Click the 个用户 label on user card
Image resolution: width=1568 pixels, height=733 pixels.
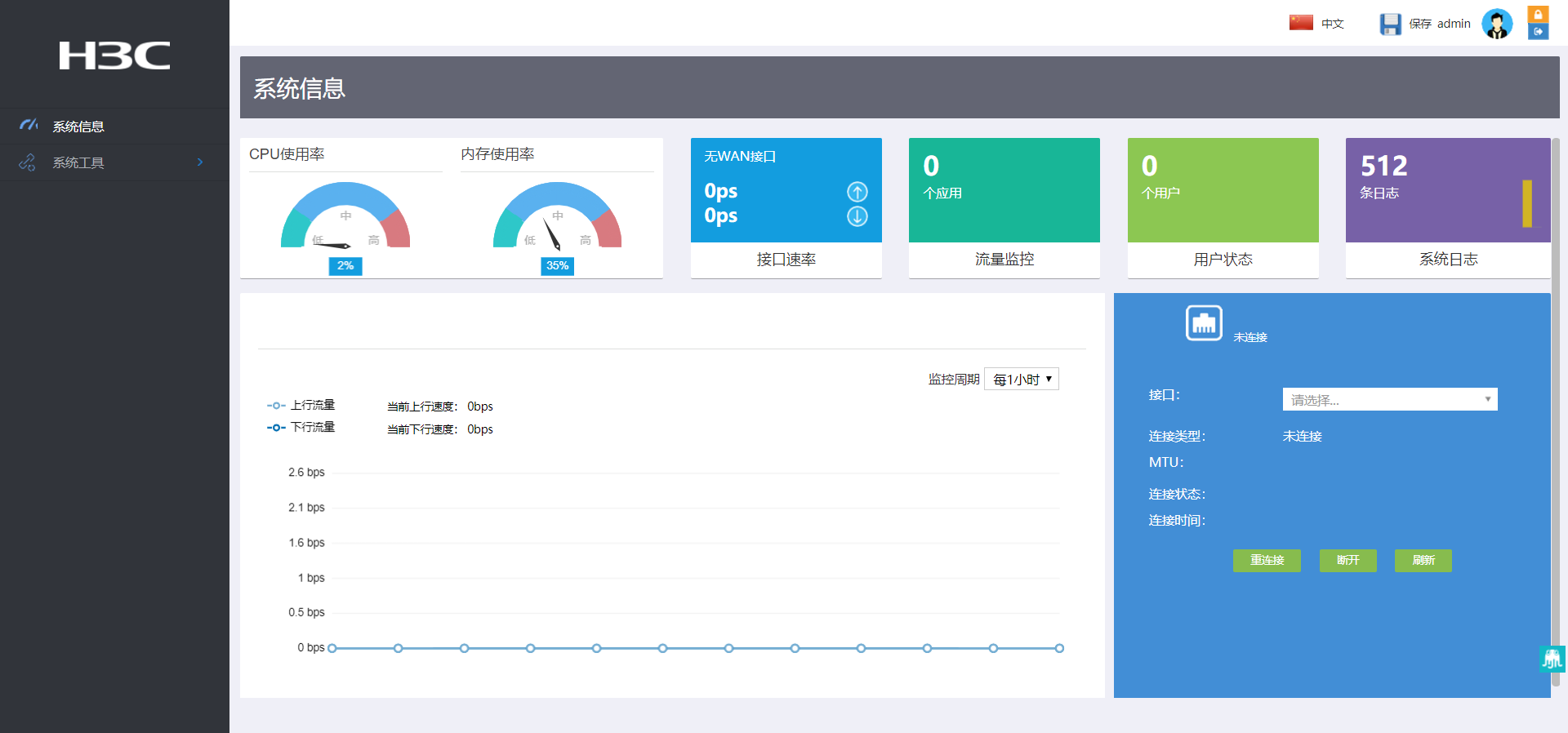tap(1160, 193)
